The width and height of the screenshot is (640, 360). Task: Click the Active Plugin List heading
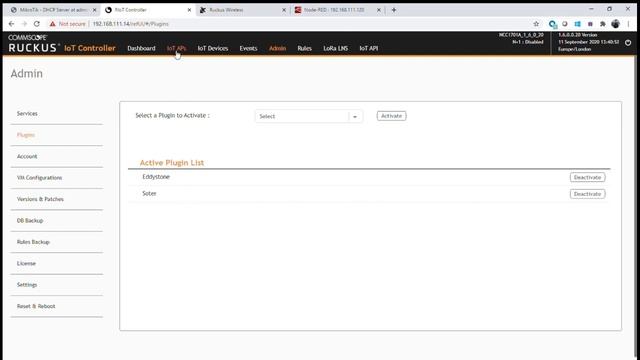(172, 163)
